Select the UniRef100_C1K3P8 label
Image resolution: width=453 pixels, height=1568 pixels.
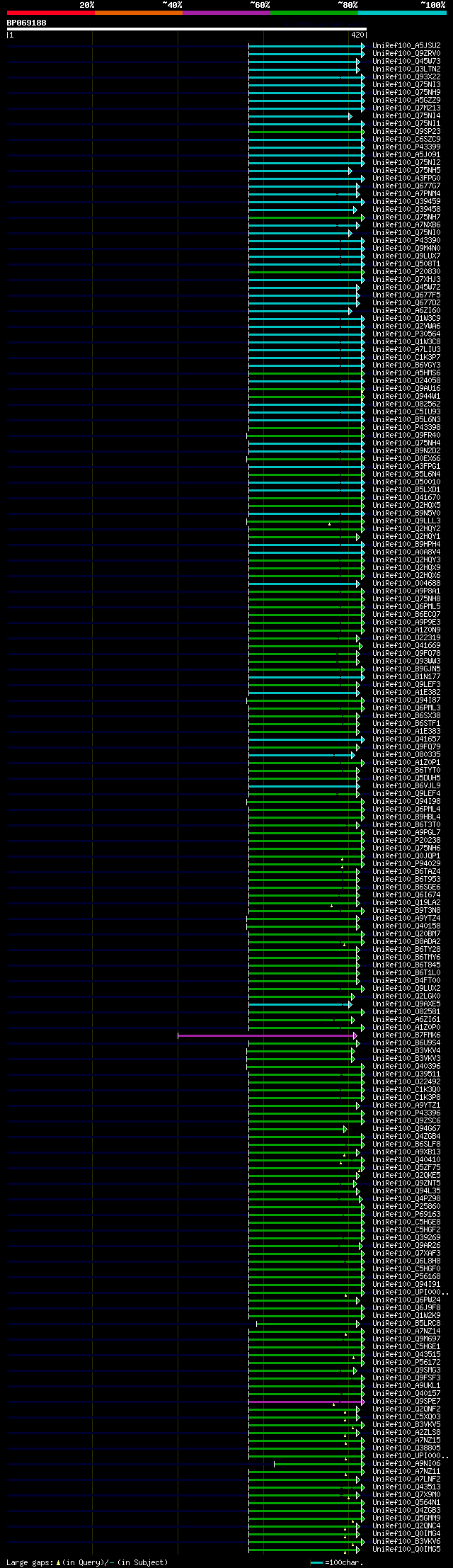tap(406, 1098)
